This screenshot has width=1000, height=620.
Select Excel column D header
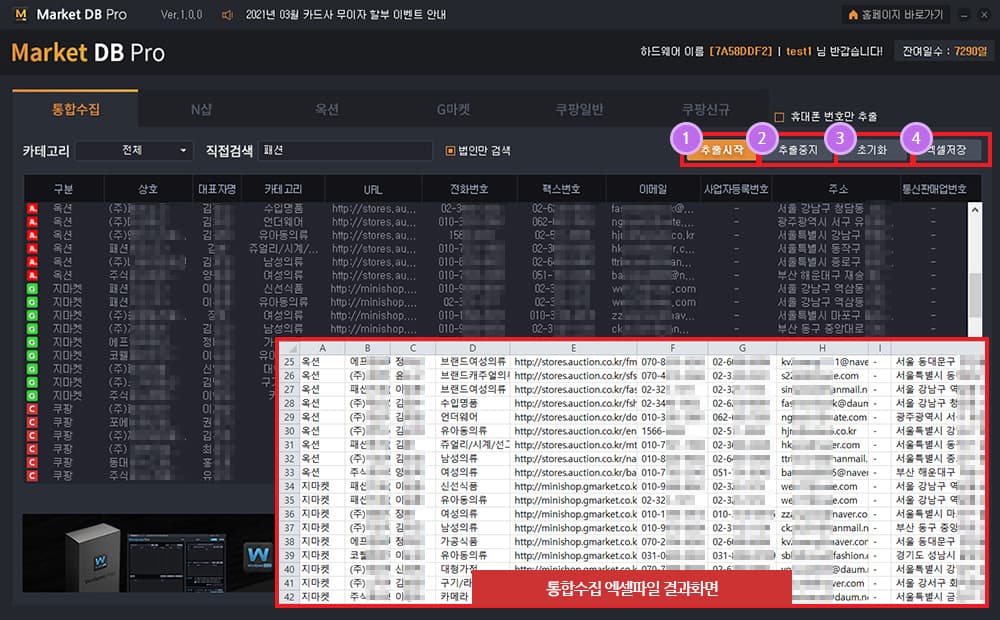point(473,348)
